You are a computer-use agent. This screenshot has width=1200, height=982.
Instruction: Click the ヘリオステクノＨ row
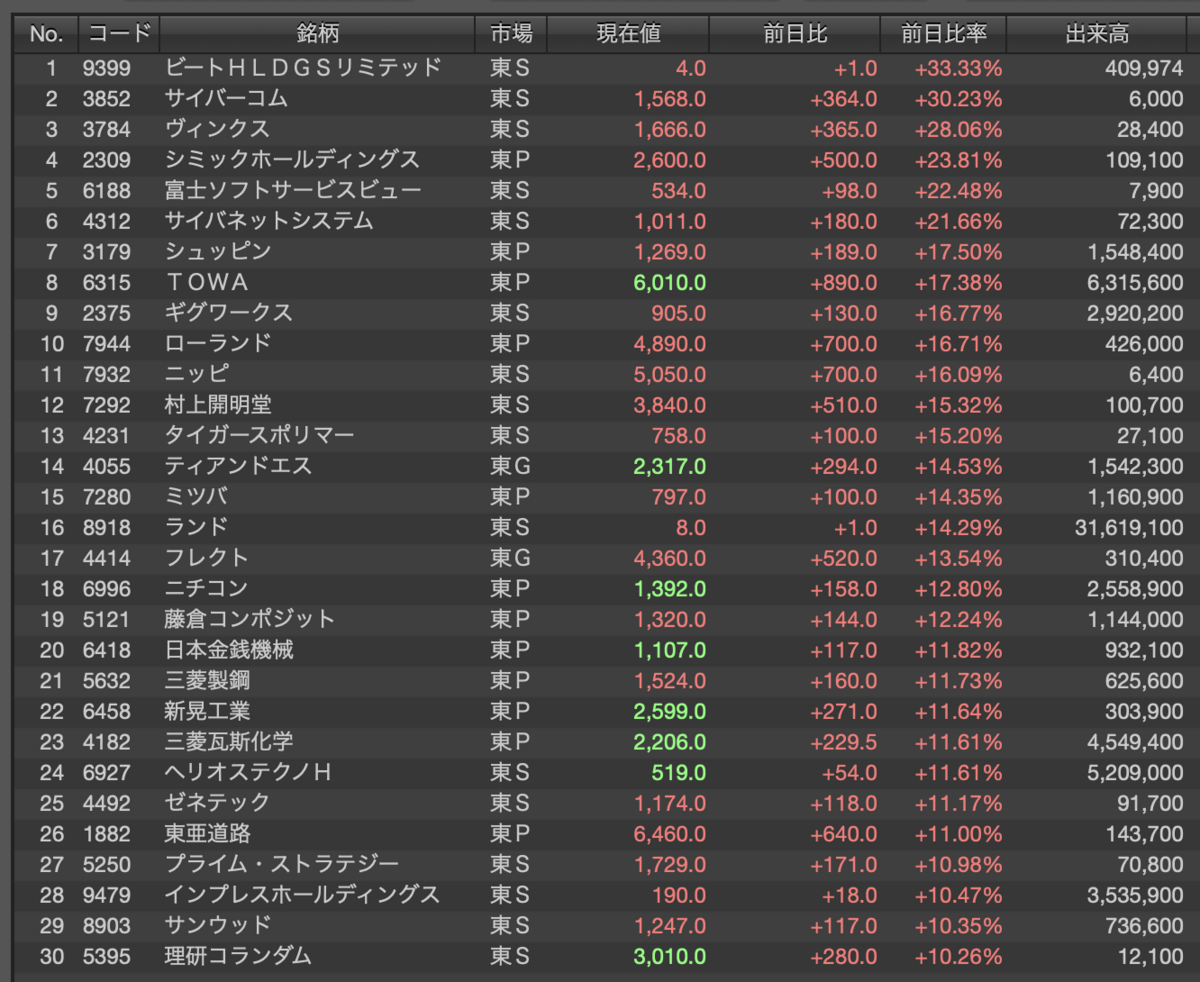[x=600, y=772]
